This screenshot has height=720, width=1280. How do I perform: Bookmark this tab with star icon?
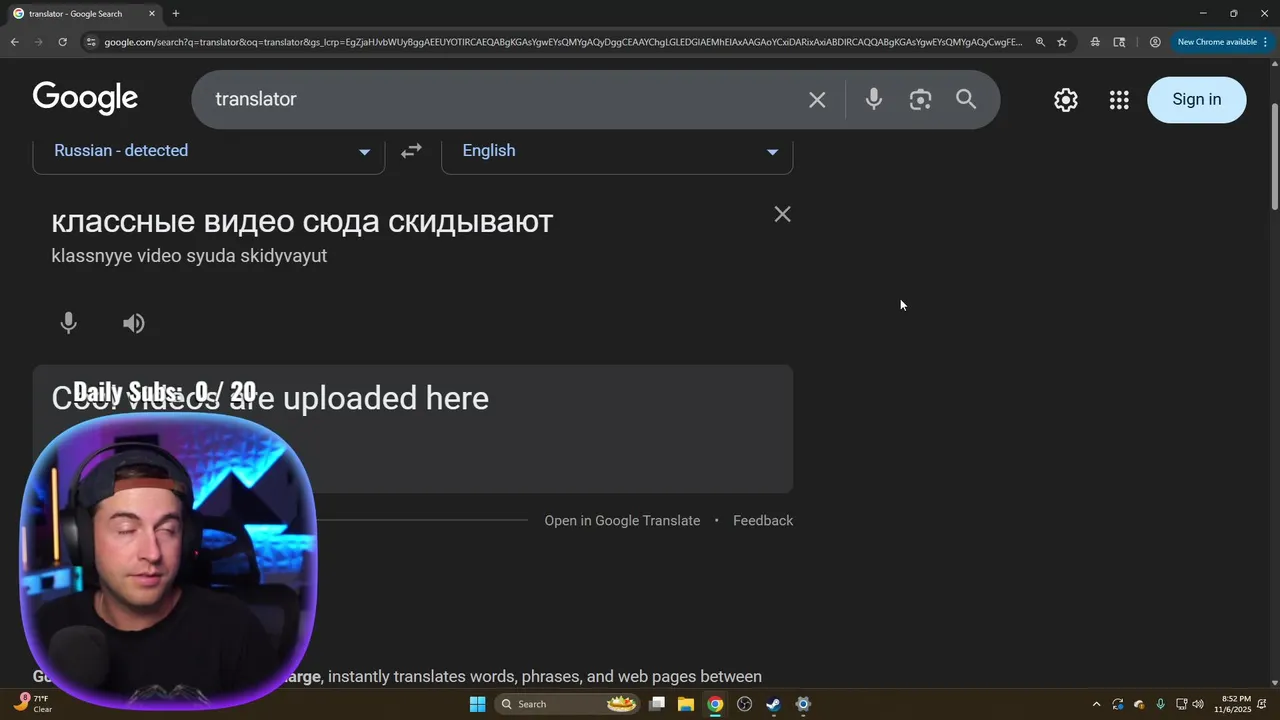pyautogui.click(x=1062, y=42)
